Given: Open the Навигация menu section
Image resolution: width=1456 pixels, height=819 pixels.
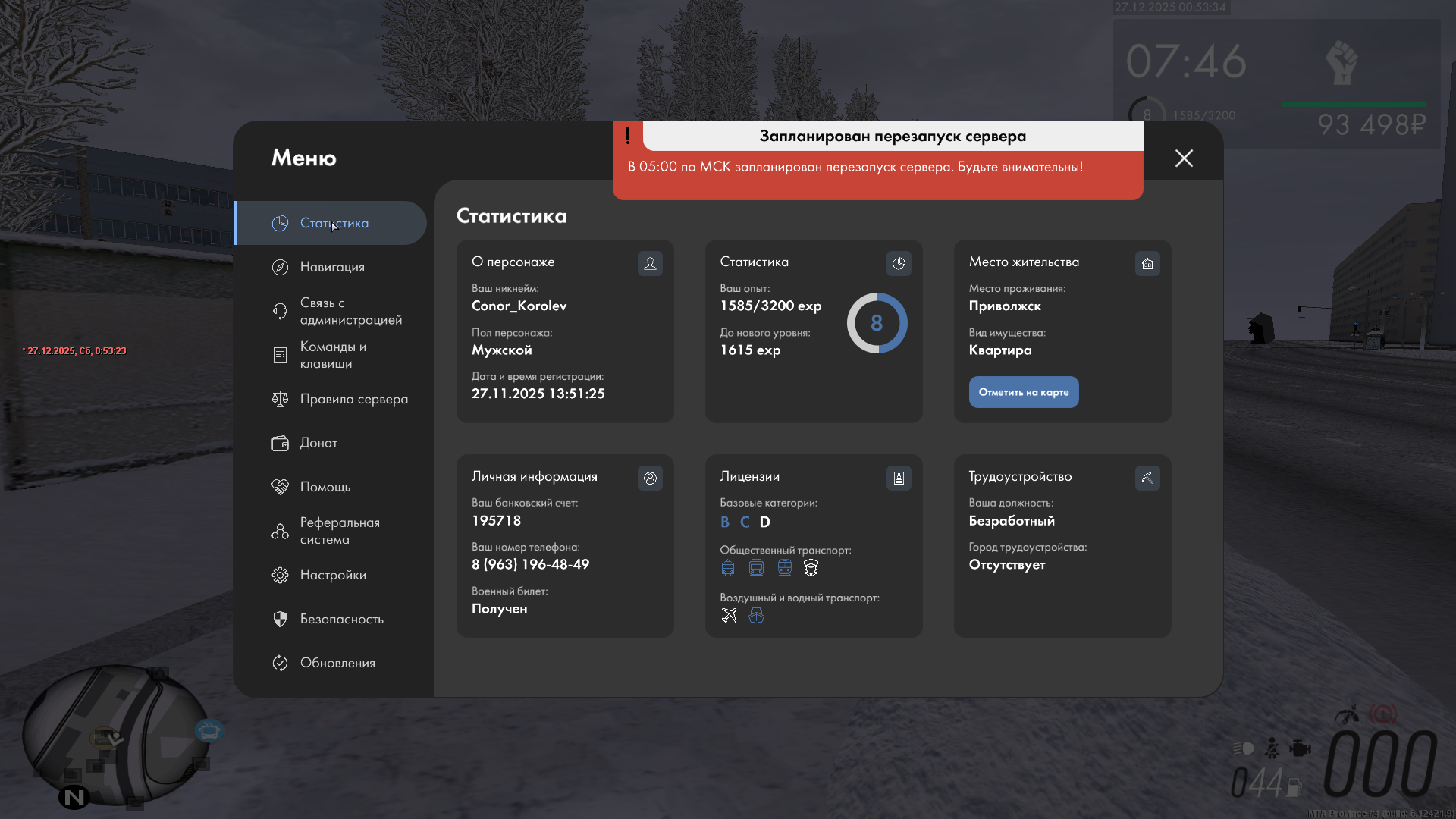Looking at the screenshot, I should click(x=332, y=267).
